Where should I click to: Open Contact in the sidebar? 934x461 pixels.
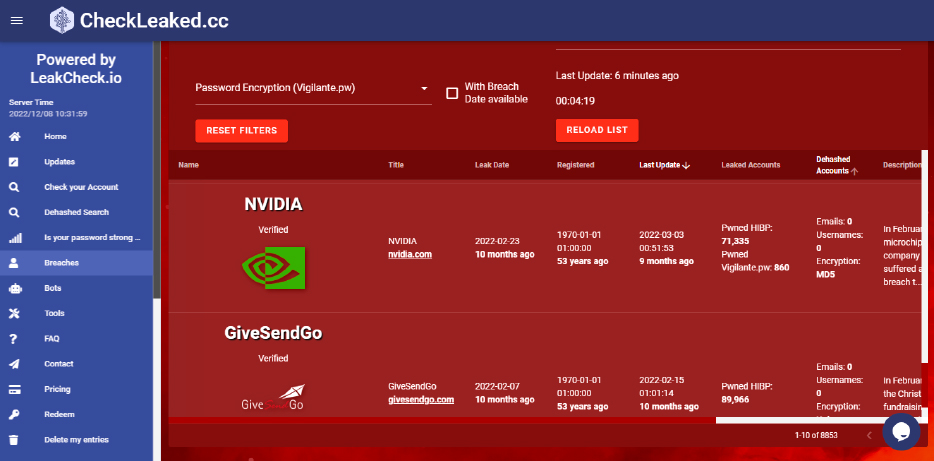(x=76, y=364)
